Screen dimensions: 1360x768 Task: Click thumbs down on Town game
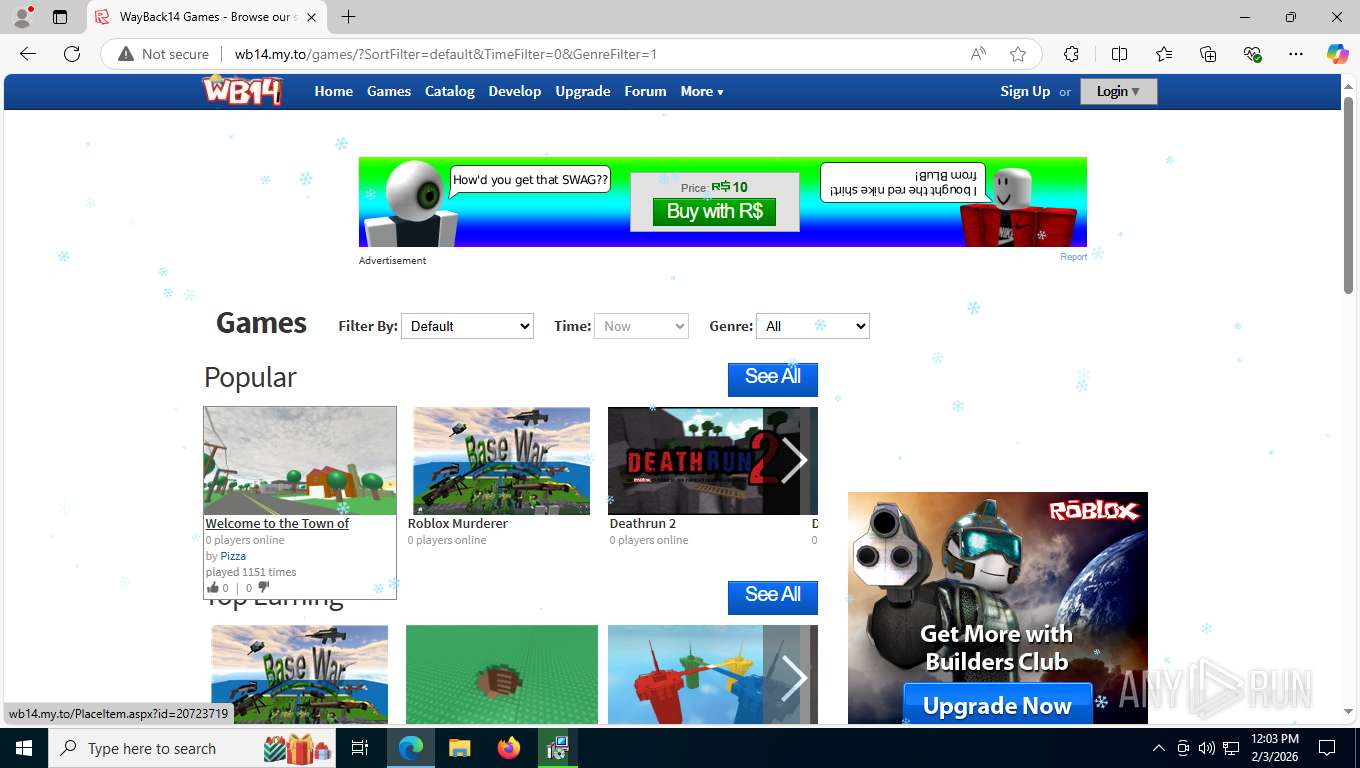click(x=264, y=588)
